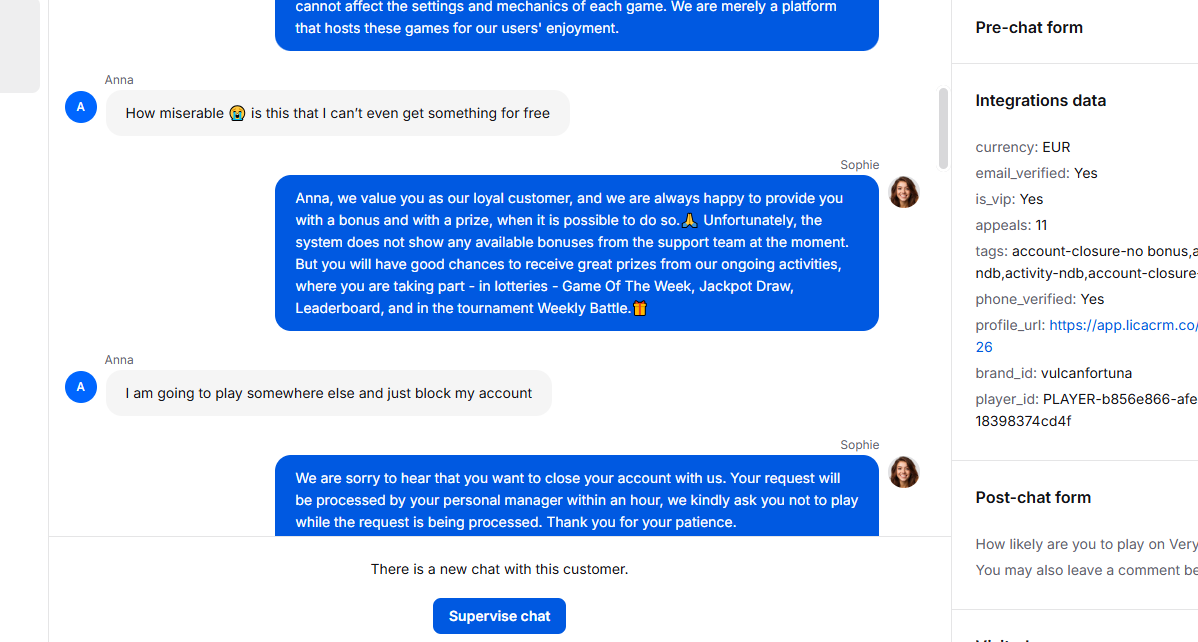
Task: Click the "How miserable" message bubble from Anna
Action: 338,113
